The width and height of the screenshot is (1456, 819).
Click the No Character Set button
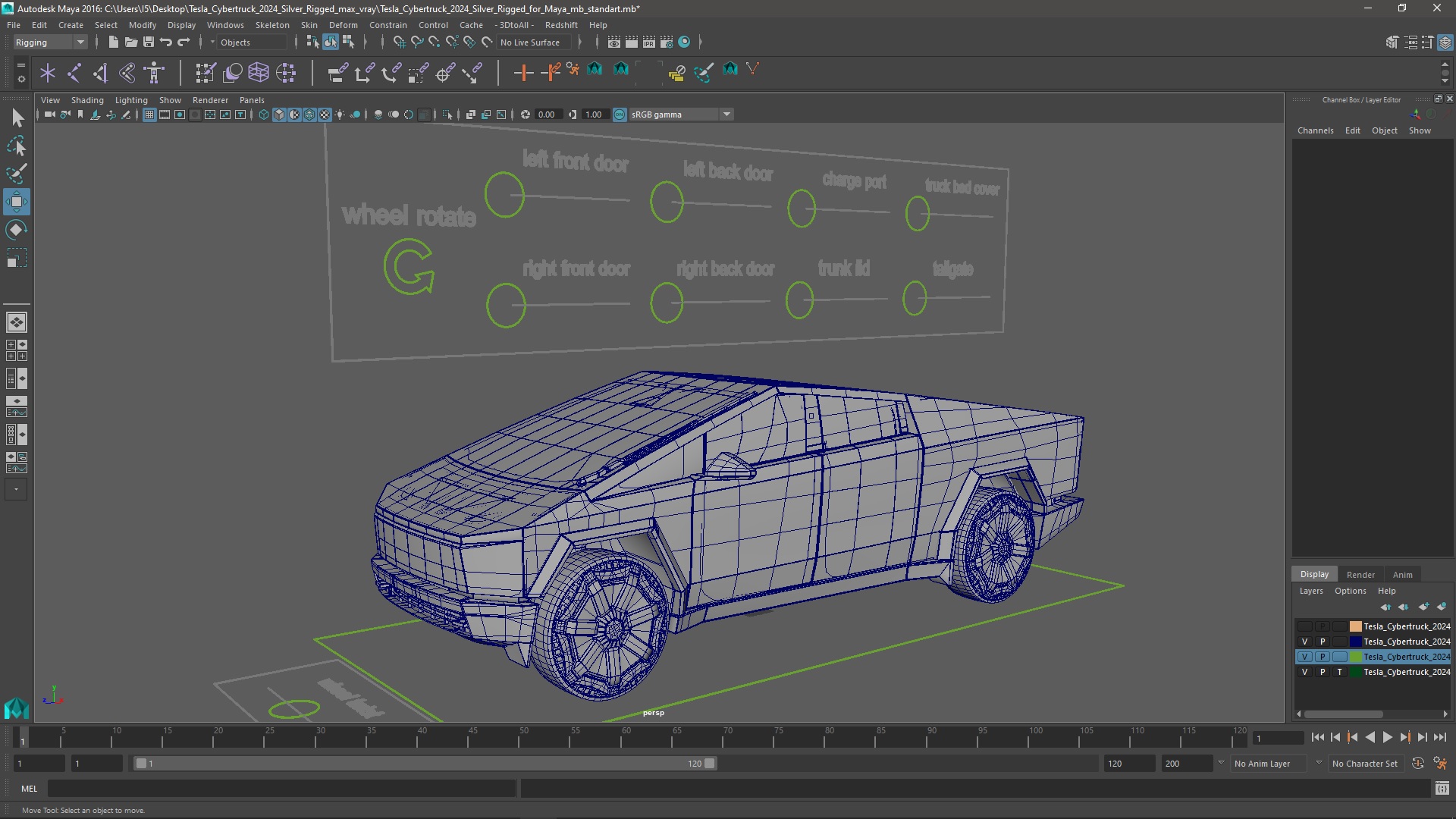click(x=1364, y=764)
